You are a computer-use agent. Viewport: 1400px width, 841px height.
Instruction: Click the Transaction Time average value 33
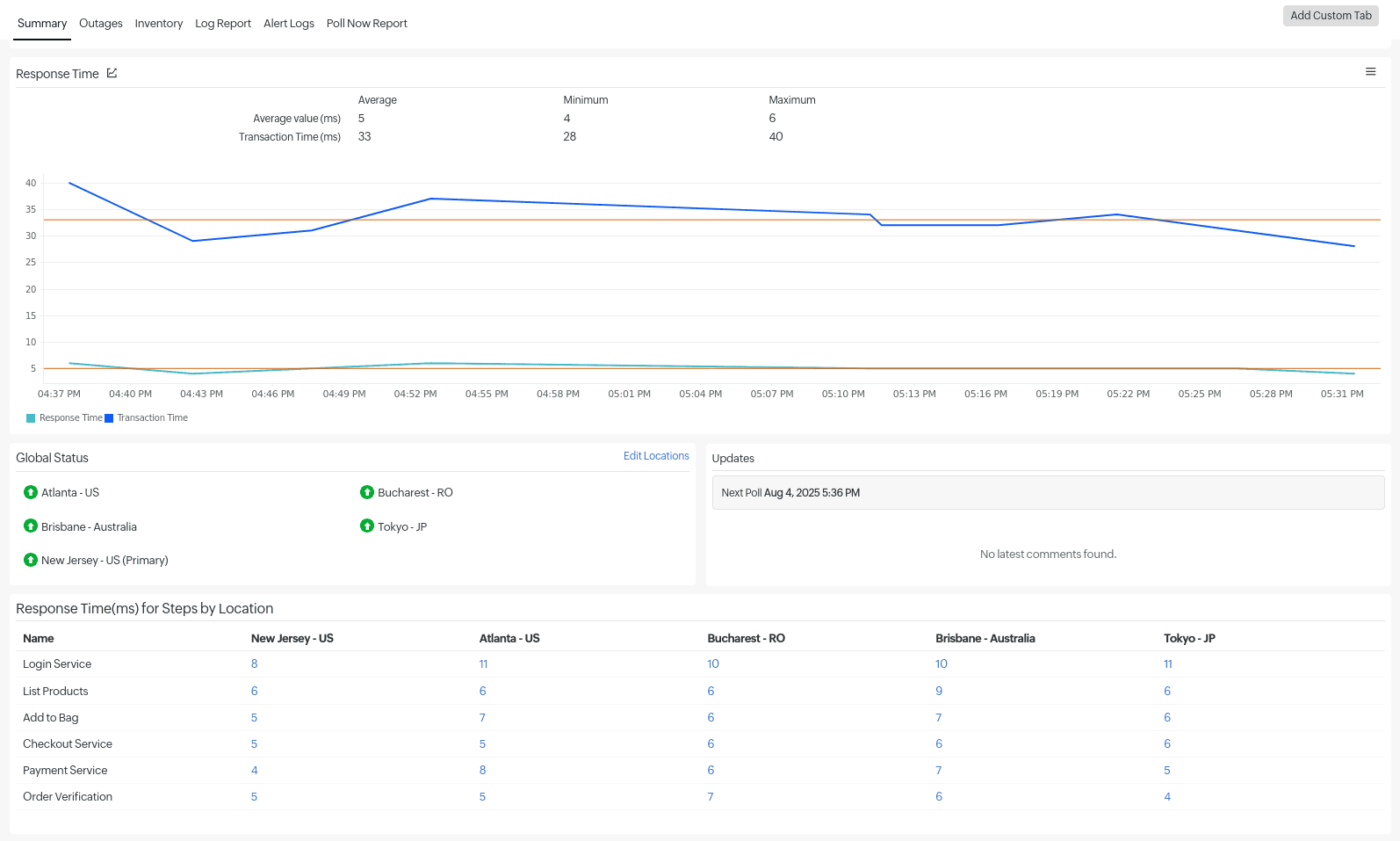tap(364, 136)
